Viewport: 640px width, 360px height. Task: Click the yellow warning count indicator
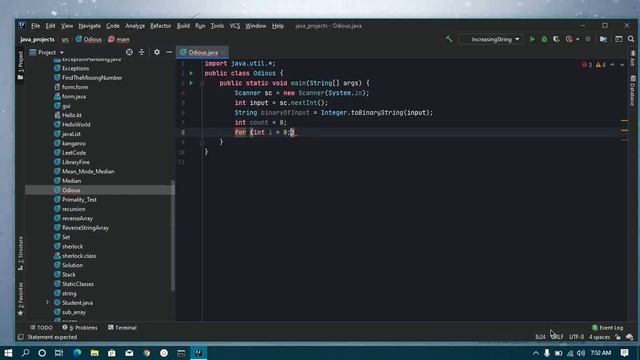coord(600,65)
